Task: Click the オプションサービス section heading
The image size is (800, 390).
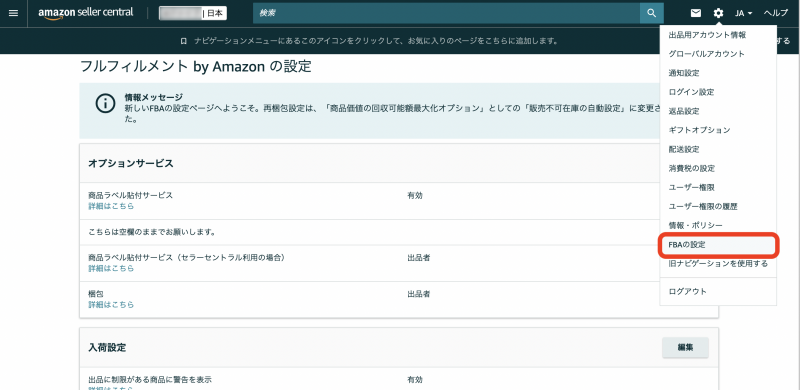Action: [x=131, y=163]
